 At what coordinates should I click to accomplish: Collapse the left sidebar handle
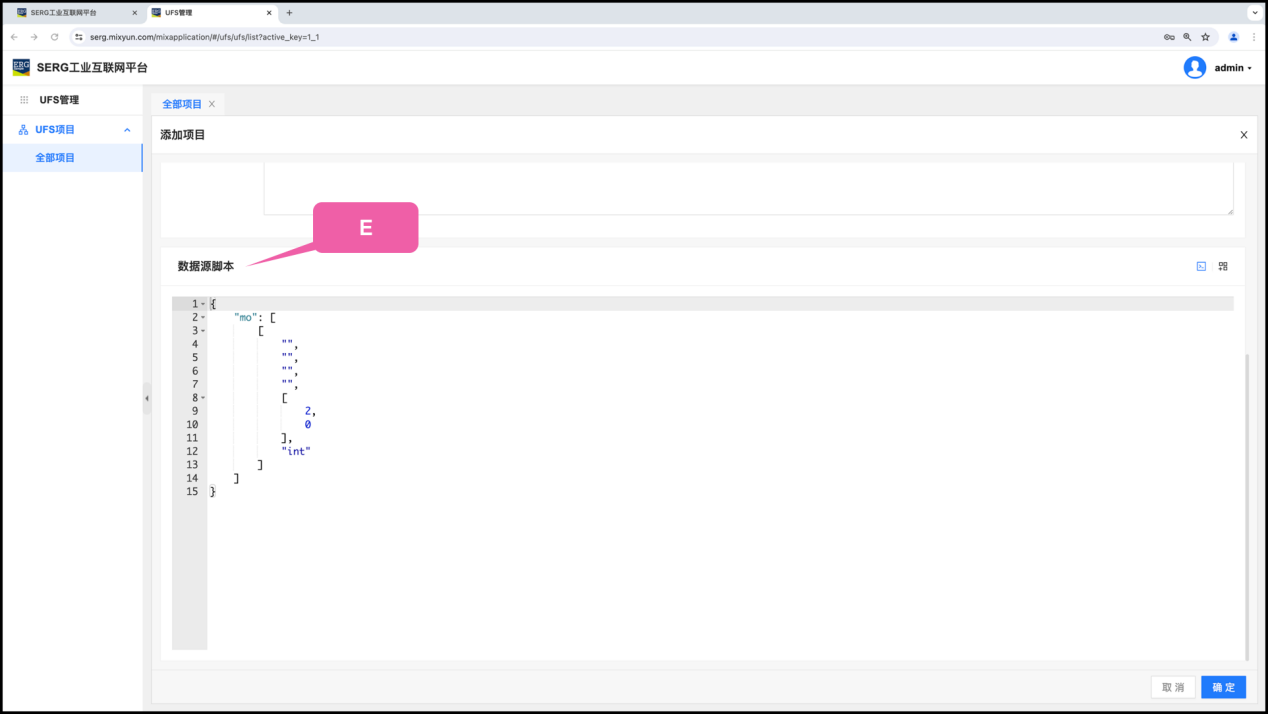coord(147,398)
